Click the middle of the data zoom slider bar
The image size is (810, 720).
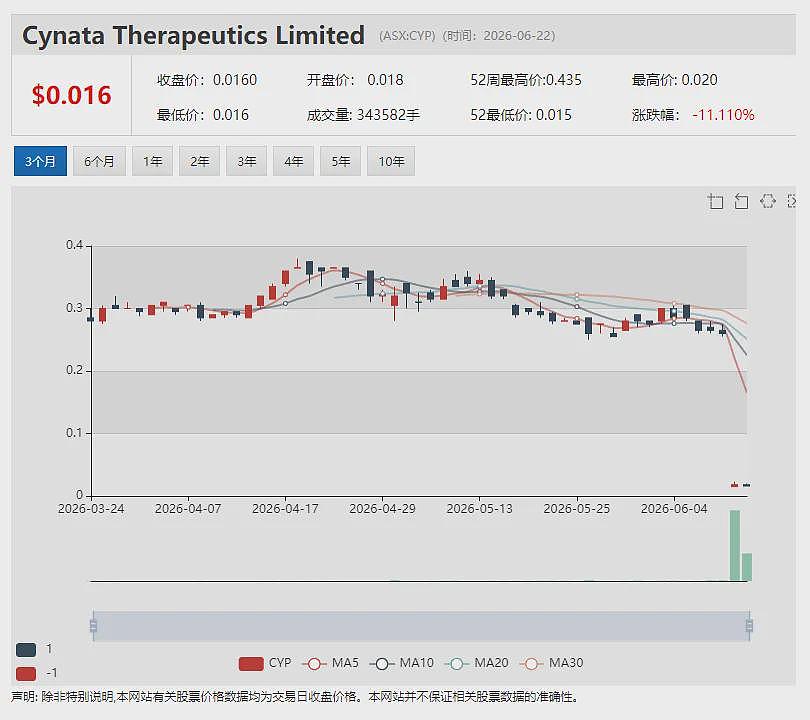pyautogui.click(x=421, y=626)
